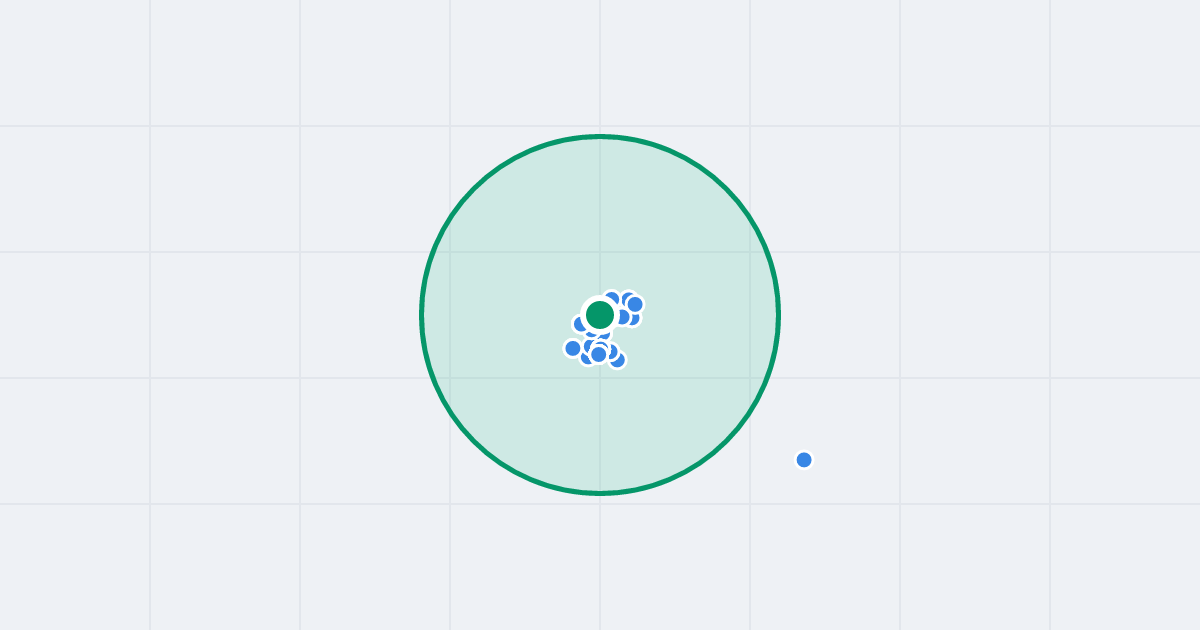The image size is (1200, 630).
Task: Select the front-most blue dot in lower cluster
Action: [599, 354]
